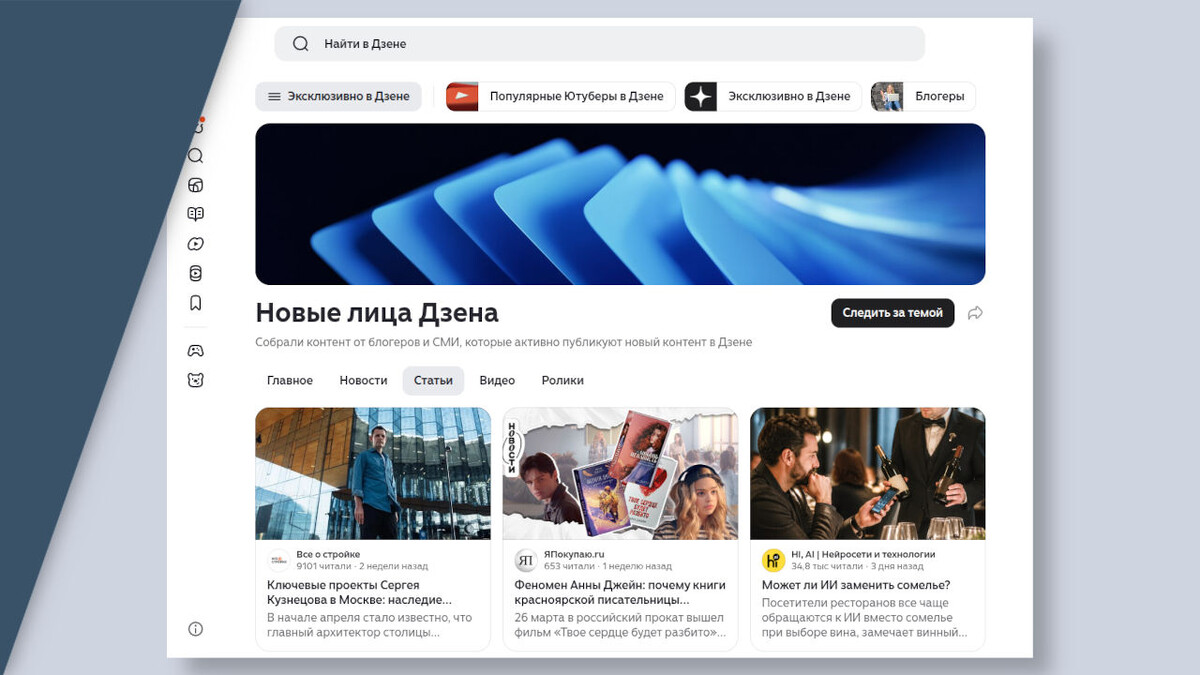Open the Эксклюзивно в Дзене menu button

pyautogui.click(x=338, y=96)
